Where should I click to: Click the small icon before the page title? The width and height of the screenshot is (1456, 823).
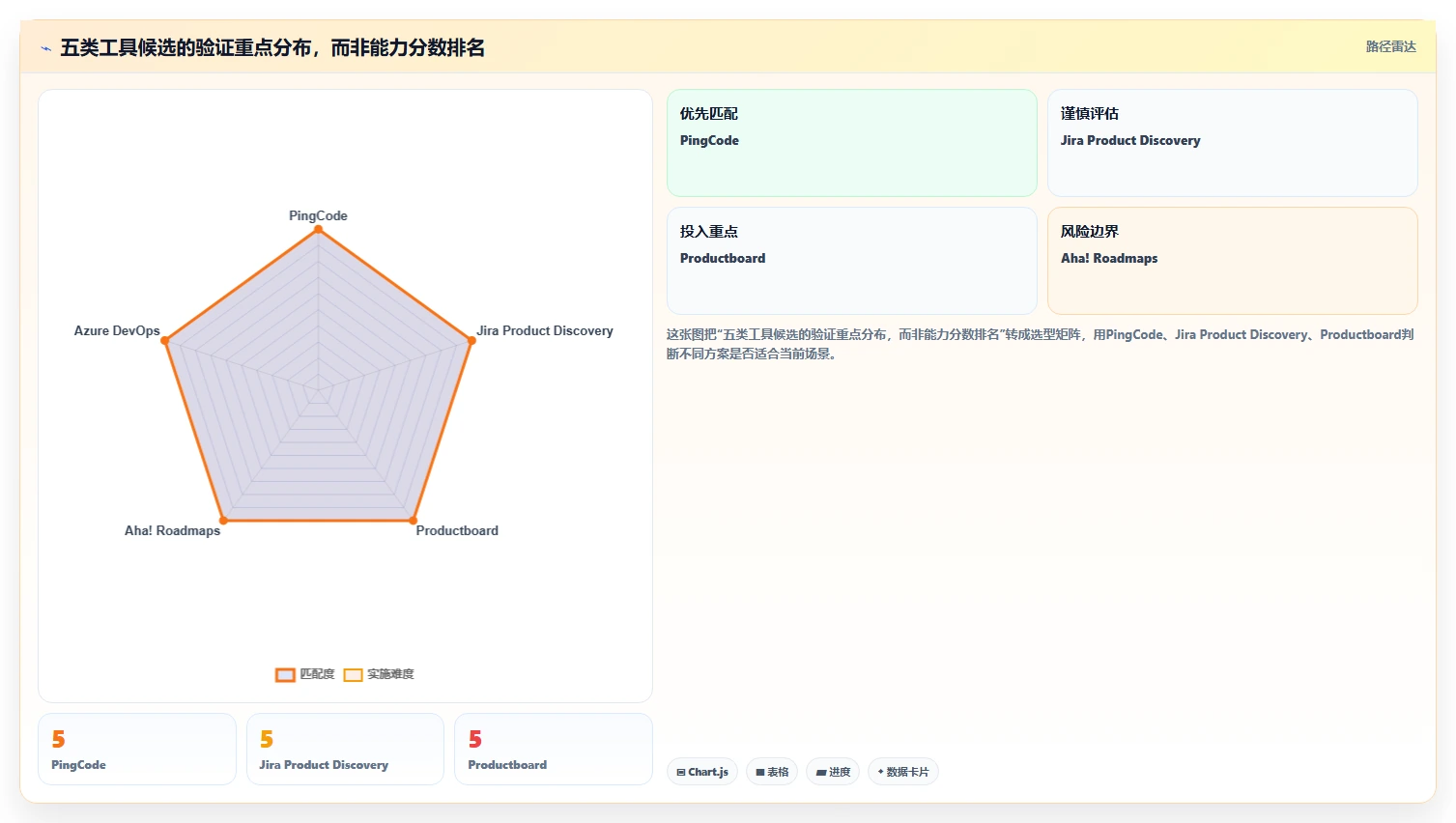coord(45,48)
